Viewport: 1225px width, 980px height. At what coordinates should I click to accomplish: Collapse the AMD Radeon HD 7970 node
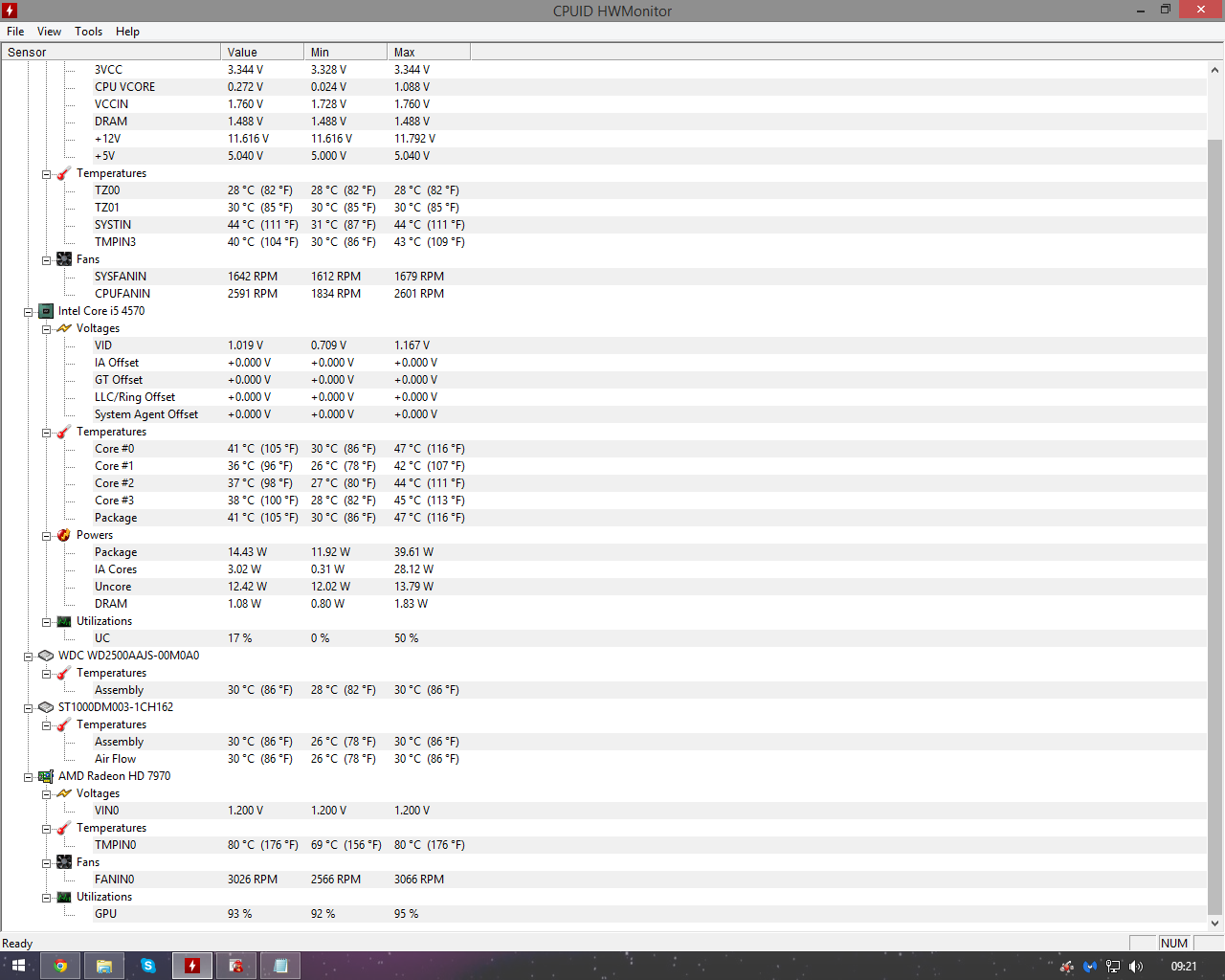coord(28,777)
